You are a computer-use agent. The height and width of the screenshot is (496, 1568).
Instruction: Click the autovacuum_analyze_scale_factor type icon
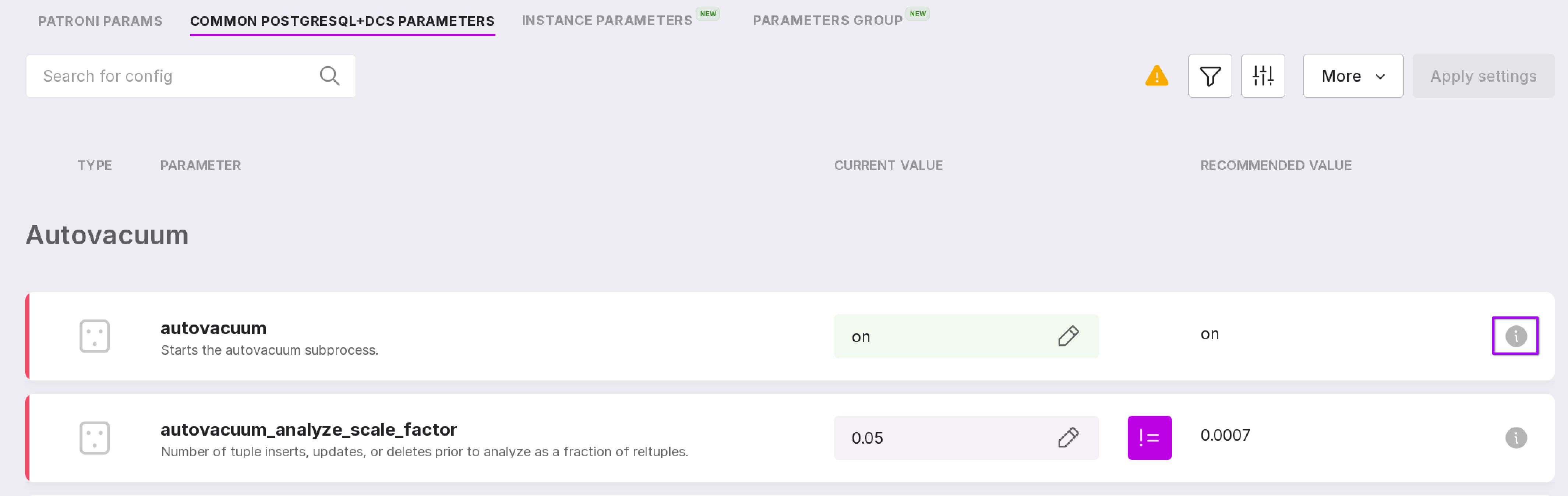(94, 437)
